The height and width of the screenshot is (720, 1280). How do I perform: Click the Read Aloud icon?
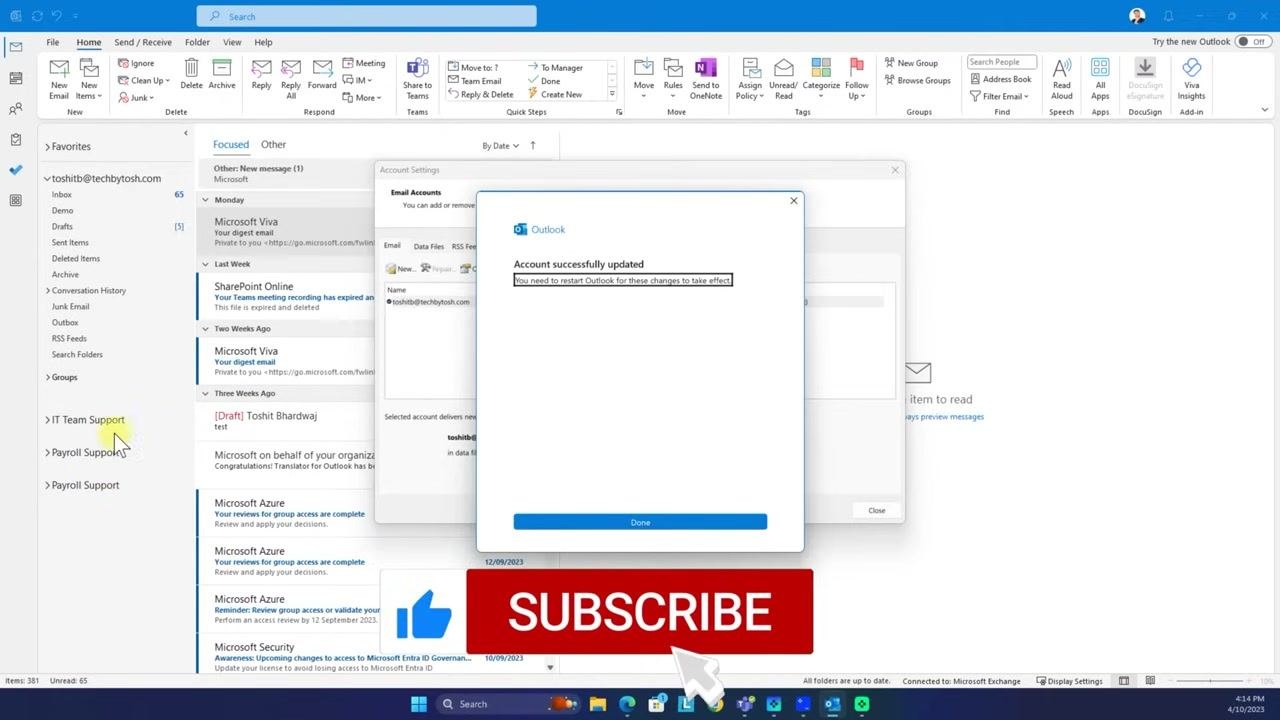coord(1061,79)
